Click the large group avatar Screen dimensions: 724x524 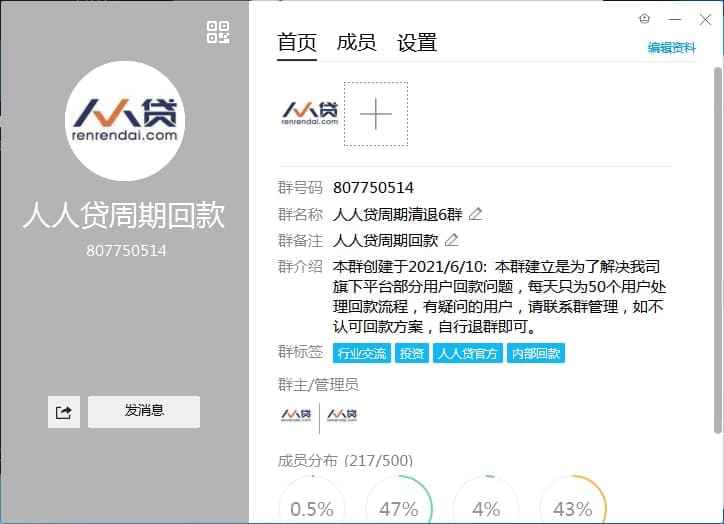125,121
